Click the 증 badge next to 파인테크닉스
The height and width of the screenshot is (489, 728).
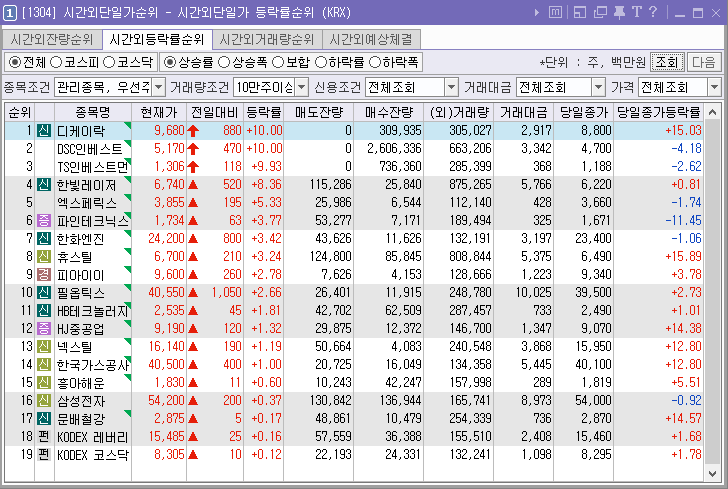[x=44, y=221]
